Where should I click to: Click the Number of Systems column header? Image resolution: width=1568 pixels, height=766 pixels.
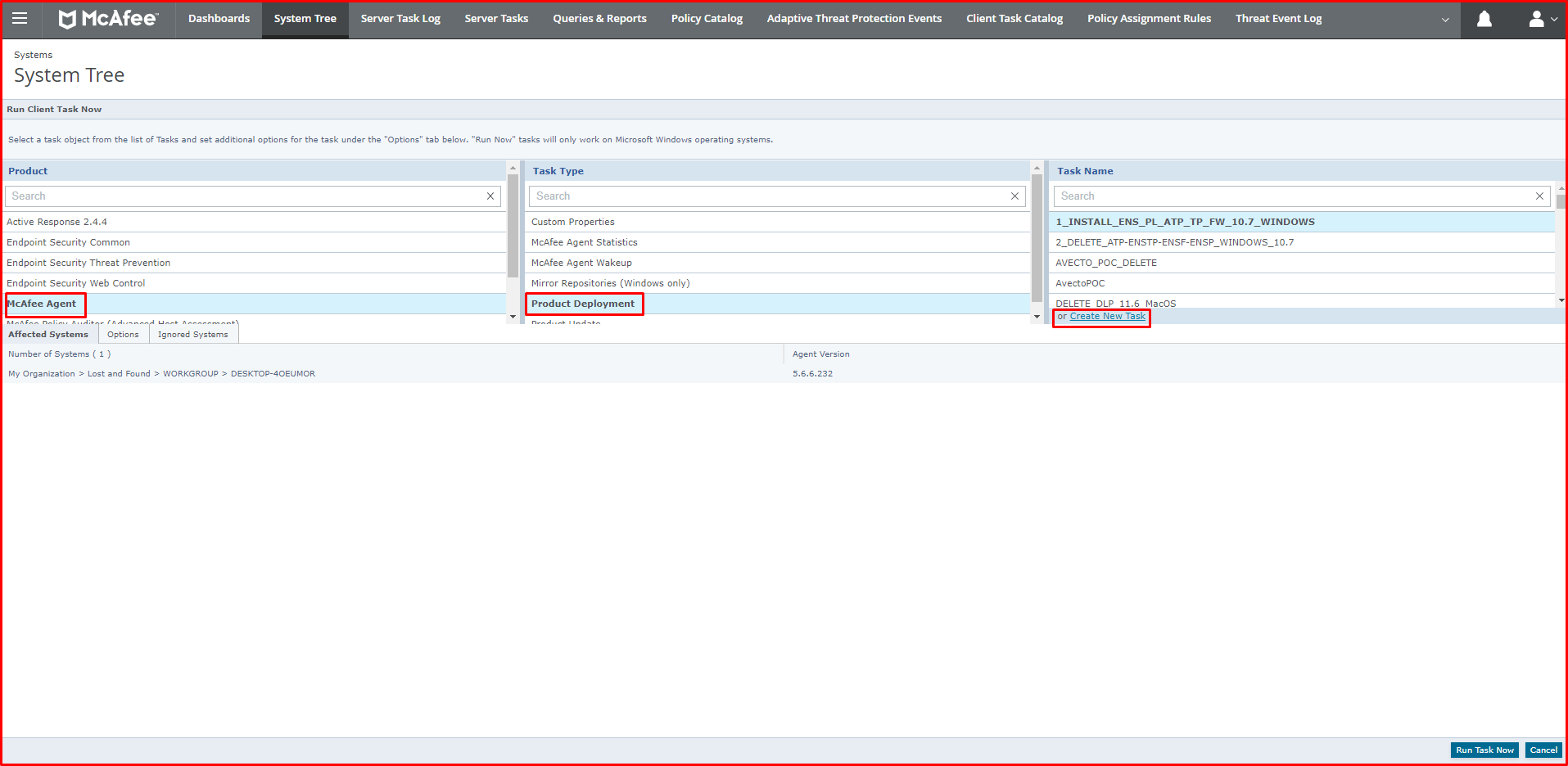pos(59,354)
